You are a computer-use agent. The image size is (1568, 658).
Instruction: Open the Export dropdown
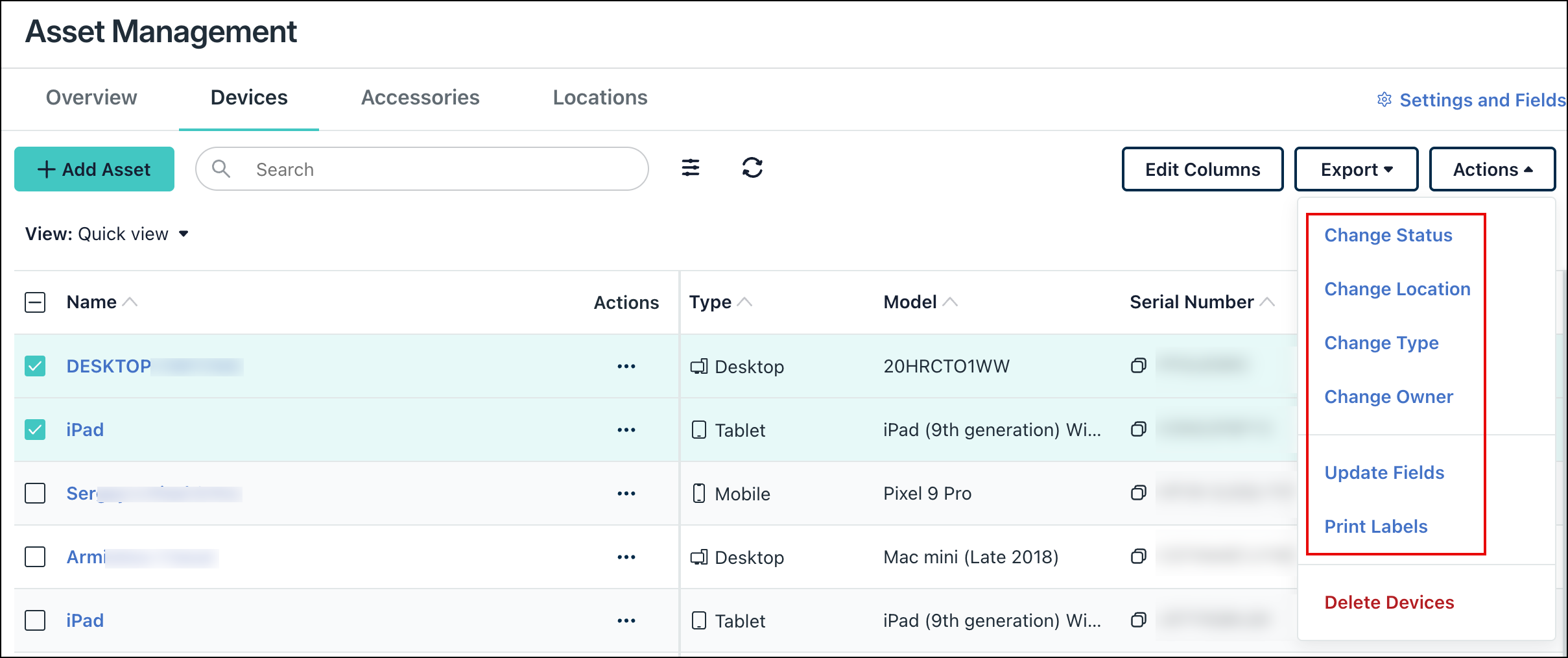pos(1356,169)
